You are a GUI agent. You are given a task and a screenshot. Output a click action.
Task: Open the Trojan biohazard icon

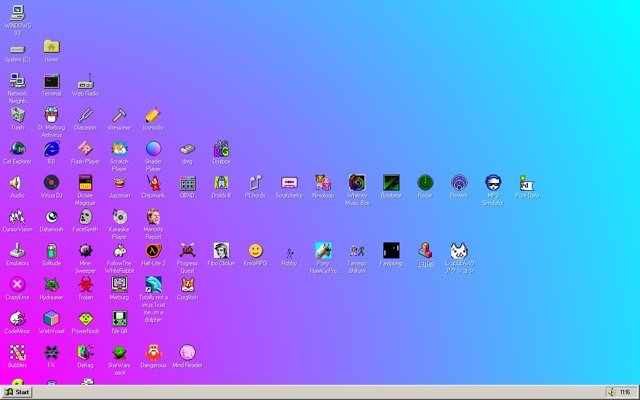coord(85,284)
